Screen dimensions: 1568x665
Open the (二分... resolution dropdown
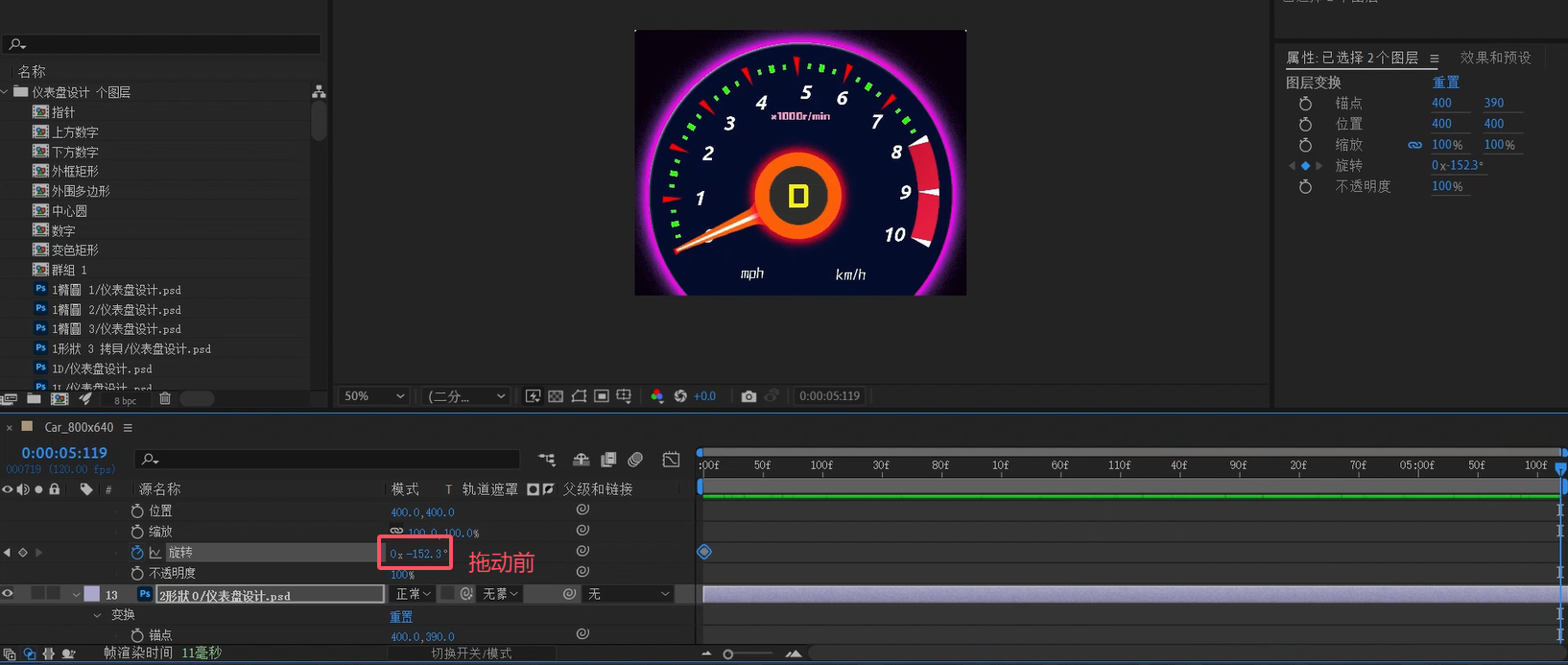[466, 396]
